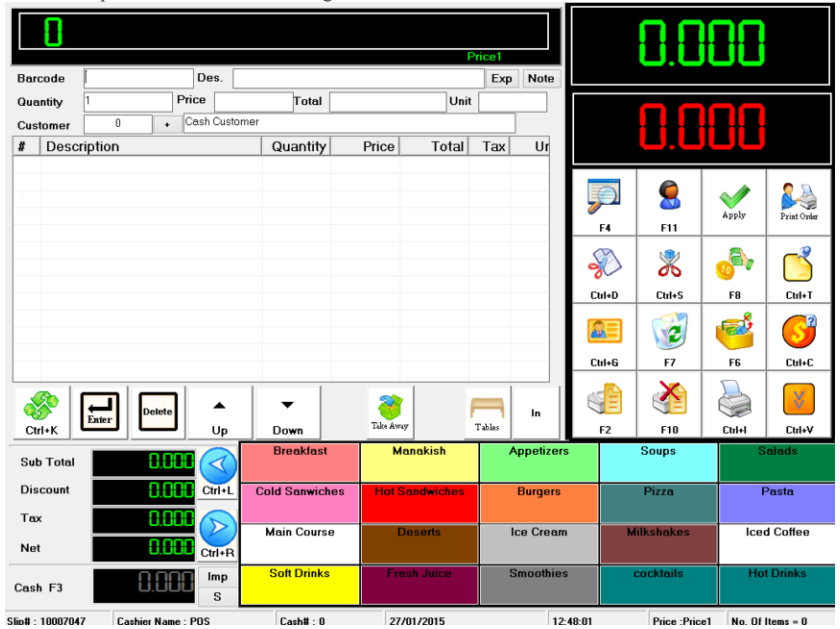
Task: Click the F2 print document icon
Action: coord(604,405)
